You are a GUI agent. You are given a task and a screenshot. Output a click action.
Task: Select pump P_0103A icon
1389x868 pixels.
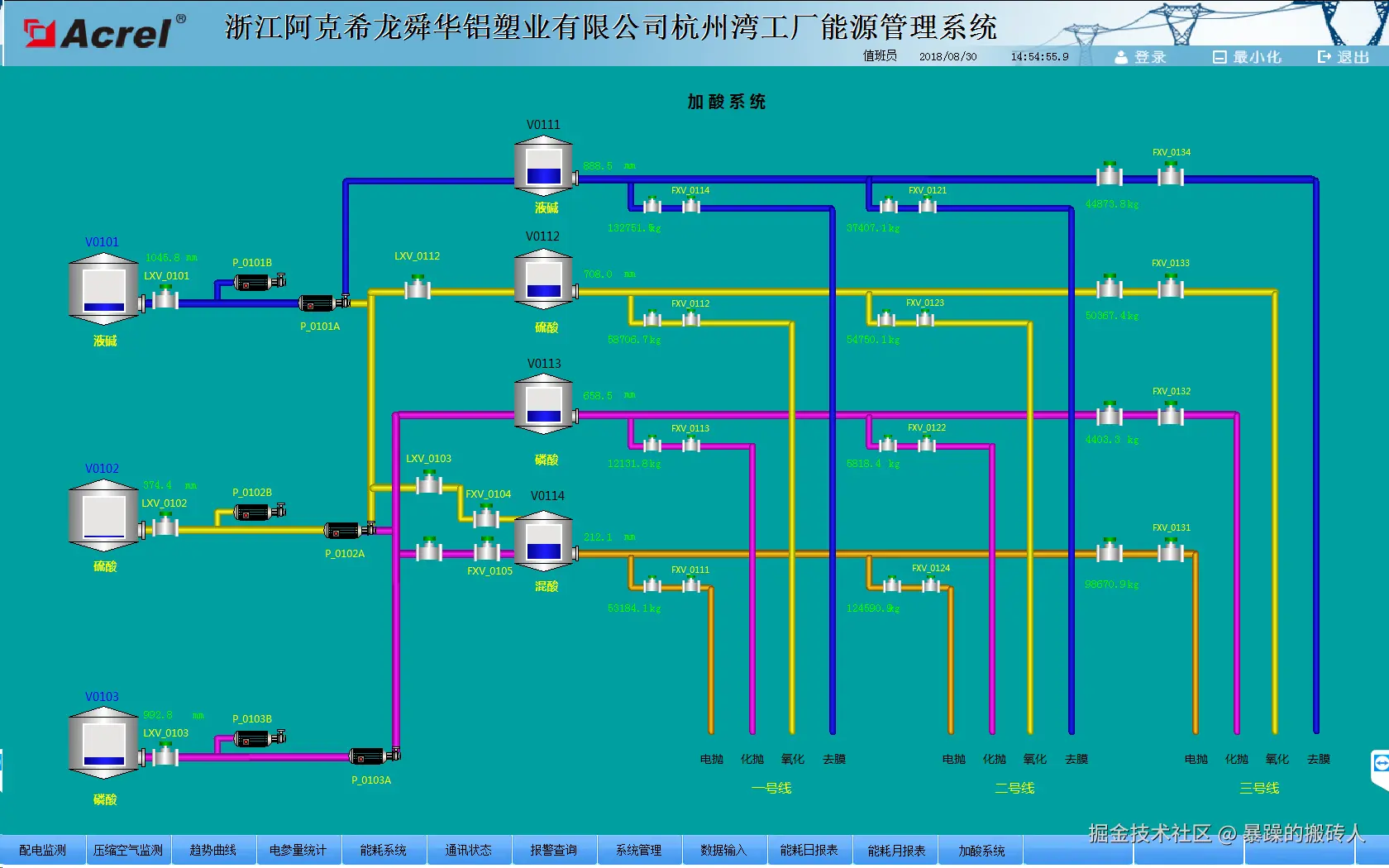pos(367,755)
